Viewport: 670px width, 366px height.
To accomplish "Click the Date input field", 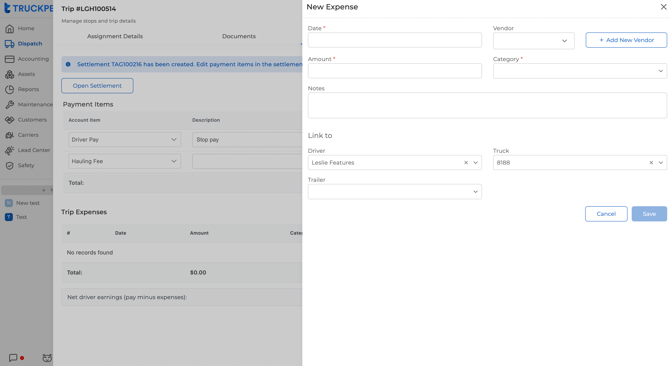I will 394,40.
